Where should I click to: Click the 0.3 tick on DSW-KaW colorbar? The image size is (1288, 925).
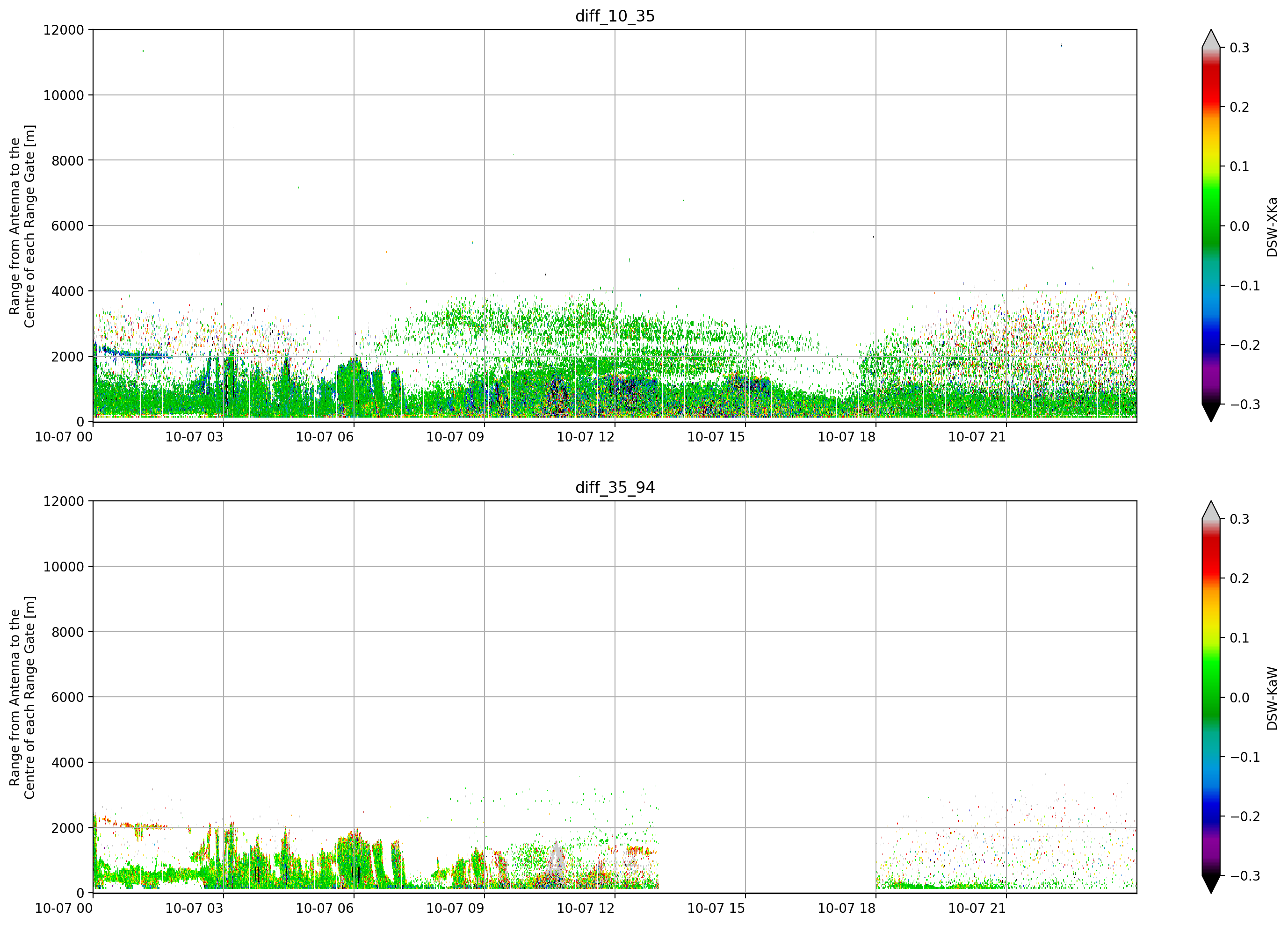[1239, 519]
